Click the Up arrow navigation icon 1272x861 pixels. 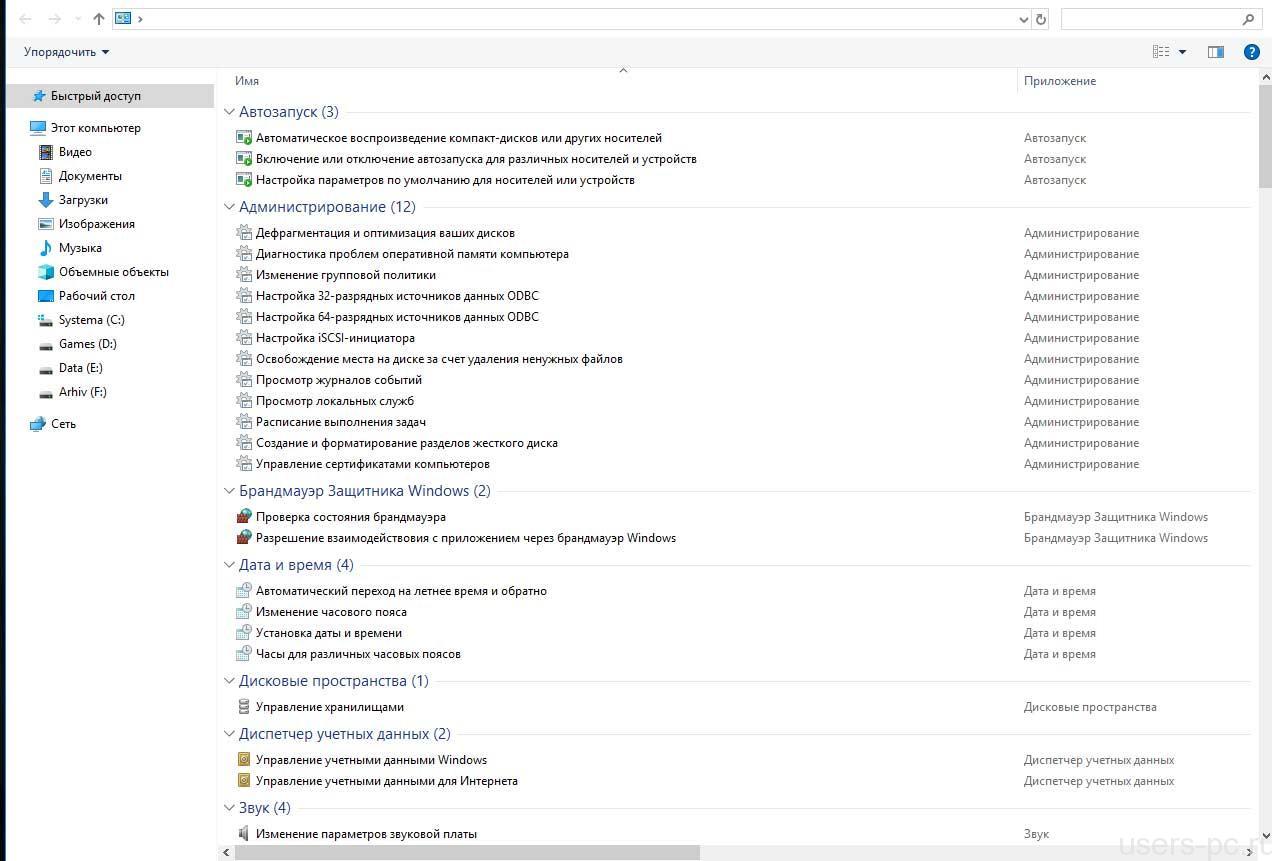click(x=98, y=19)
